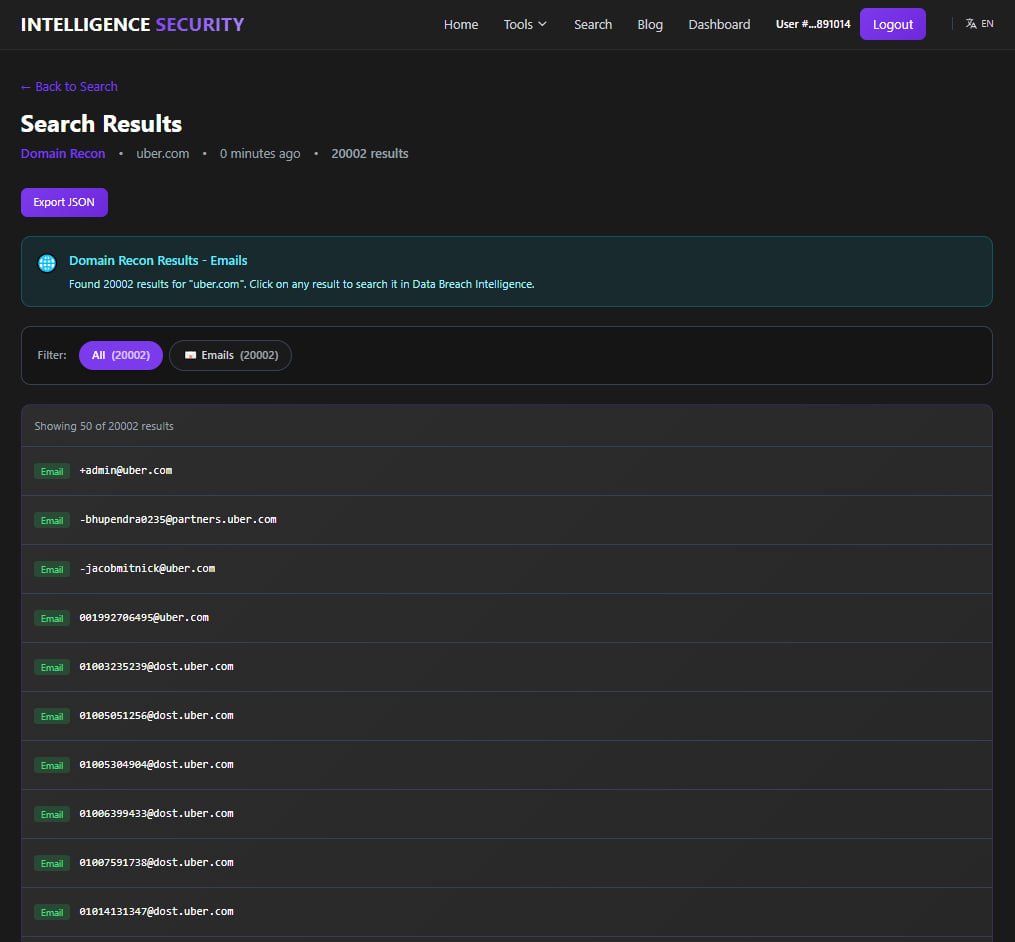Click the Intelligence Security logo
1015x942 pixels.
[x=132, y=25]
